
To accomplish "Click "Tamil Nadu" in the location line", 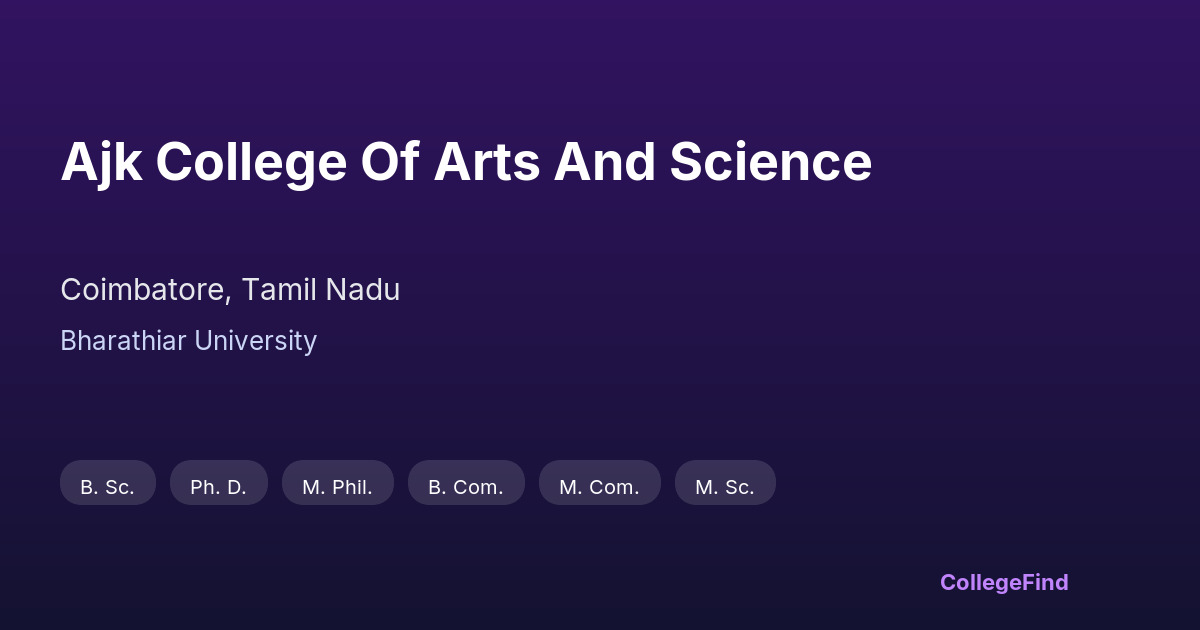I will coord(321,290).
